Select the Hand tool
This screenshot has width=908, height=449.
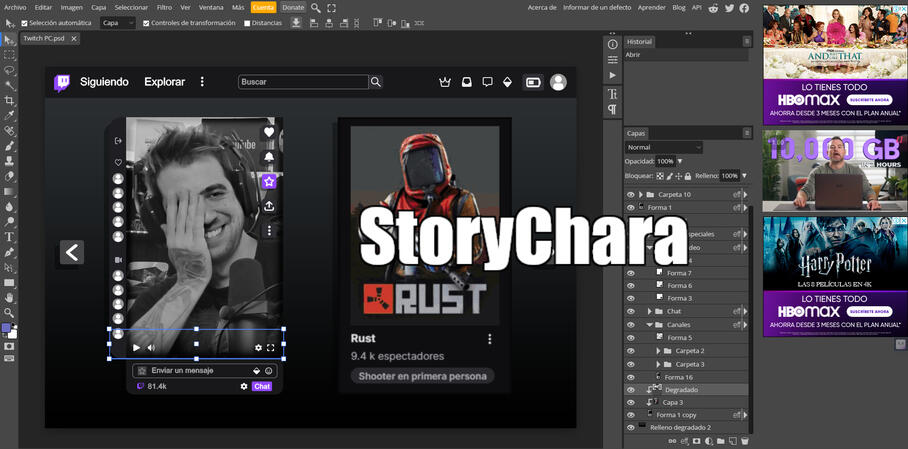(x=10, y=297)
